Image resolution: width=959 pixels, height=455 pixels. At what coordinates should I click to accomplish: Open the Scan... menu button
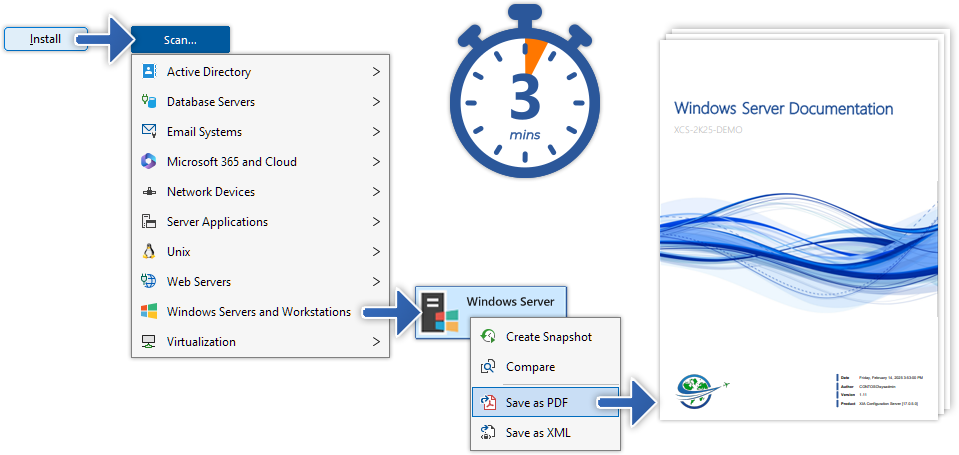coord(180,40)
